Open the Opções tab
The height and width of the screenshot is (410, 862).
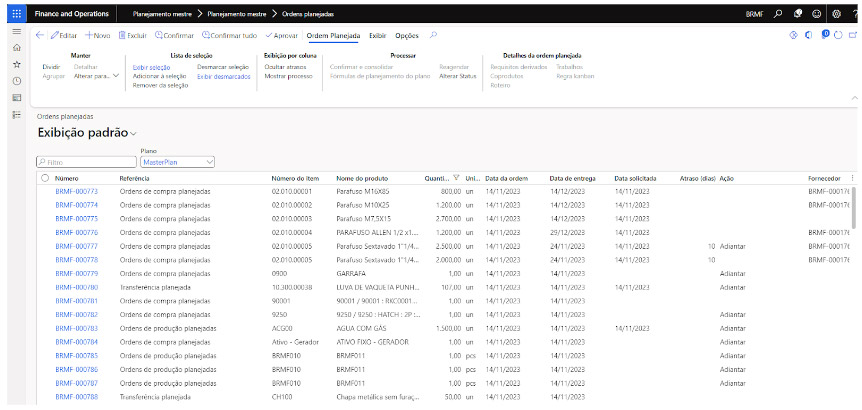point(407,35)
